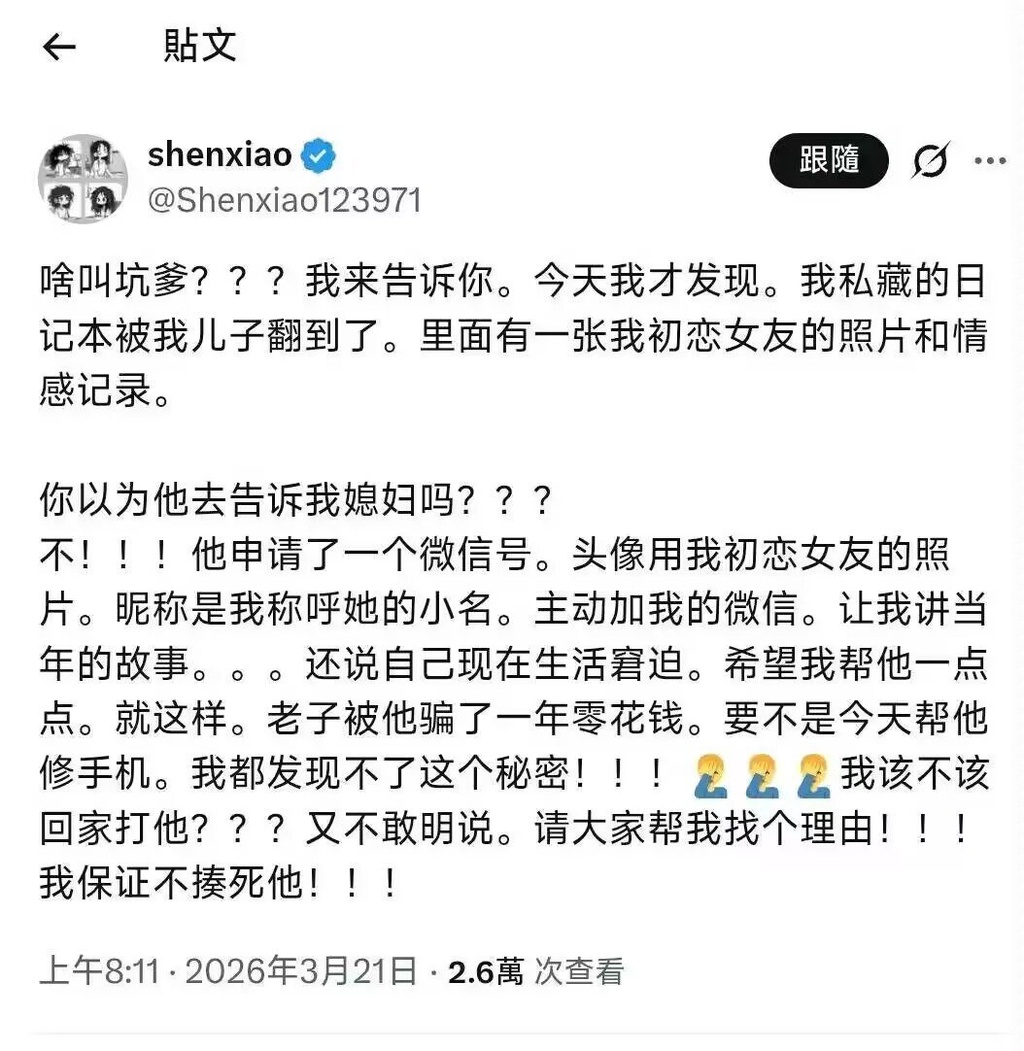
Task: Click the 2026年3月21日 post date
Action: pos(301,971)
